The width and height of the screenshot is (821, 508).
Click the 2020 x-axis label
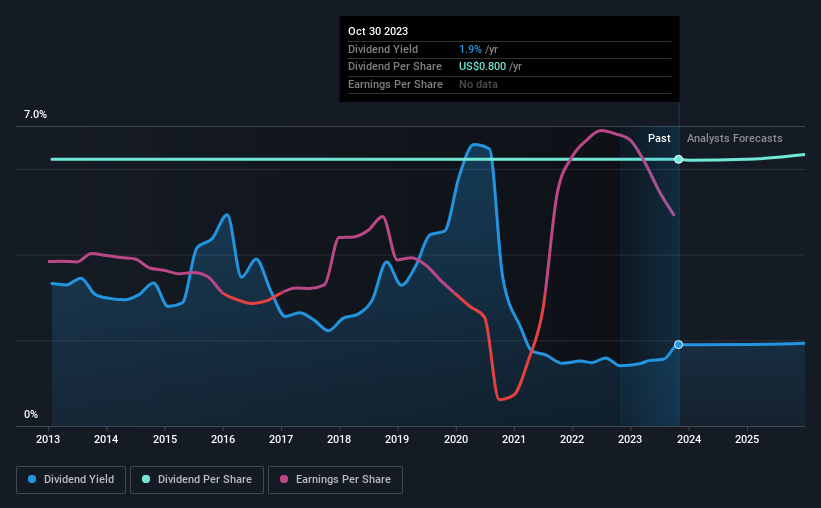click(x=456, y=439)
